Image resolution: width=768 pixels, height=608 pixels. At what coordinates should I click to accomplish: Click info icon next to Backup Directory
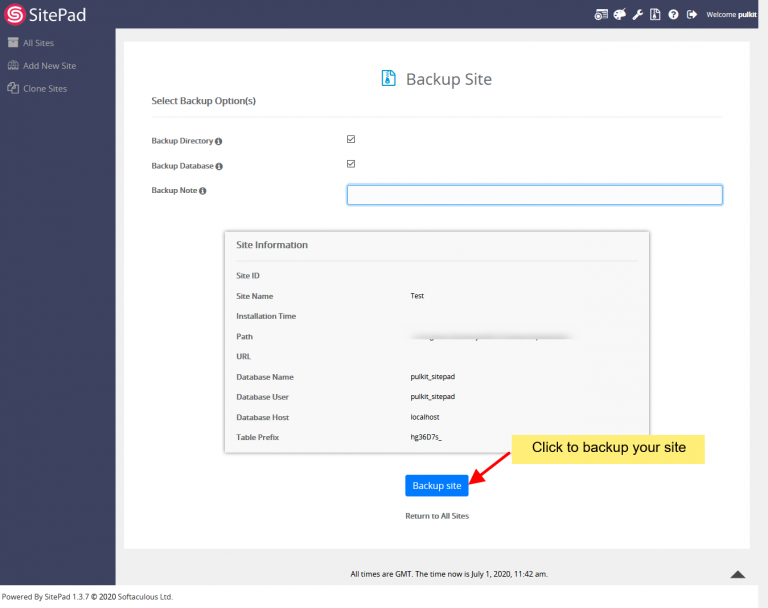click(218, 142)
